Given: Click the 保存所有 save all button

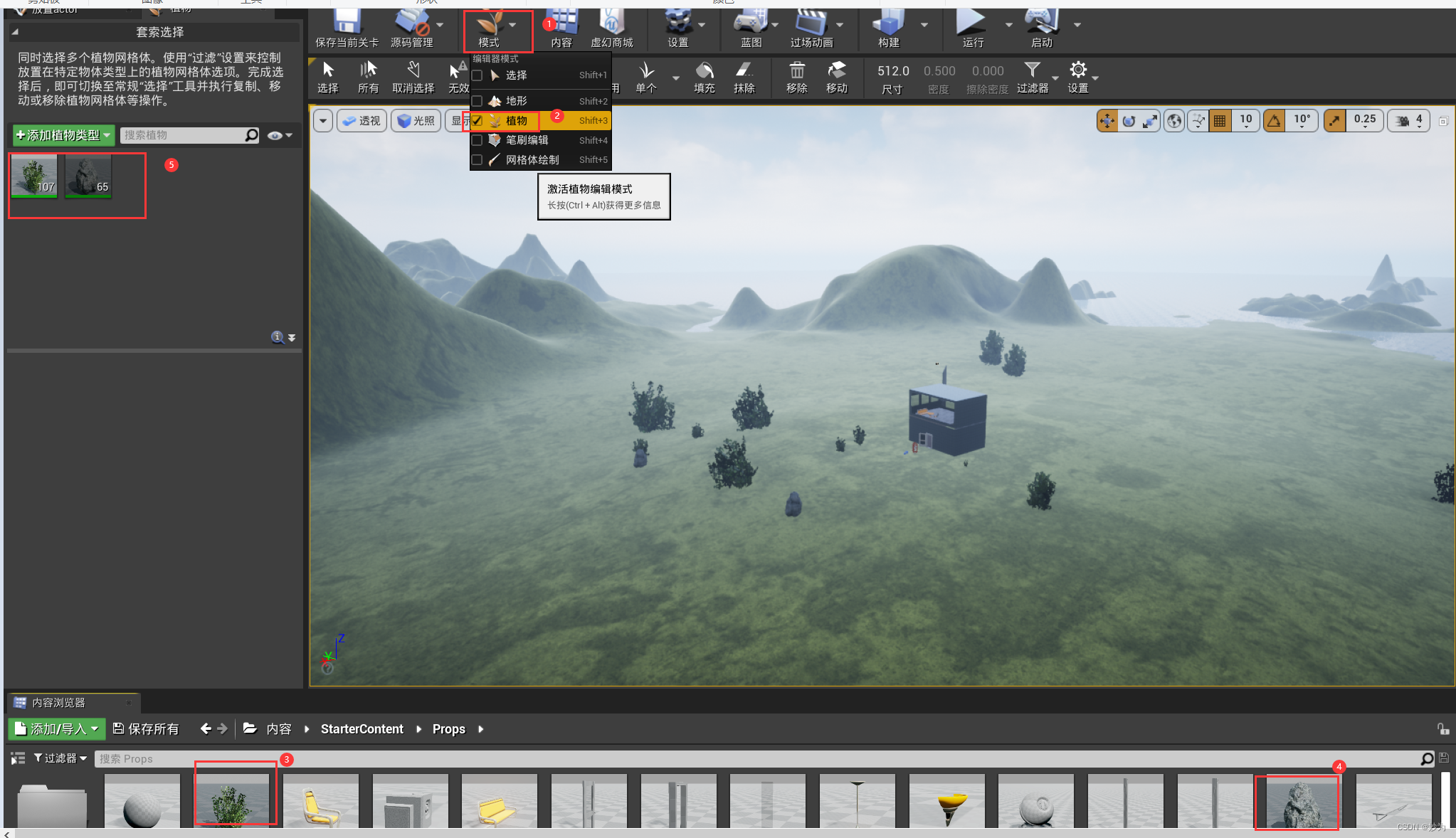Looking at the screenshot, I should 146,729.
